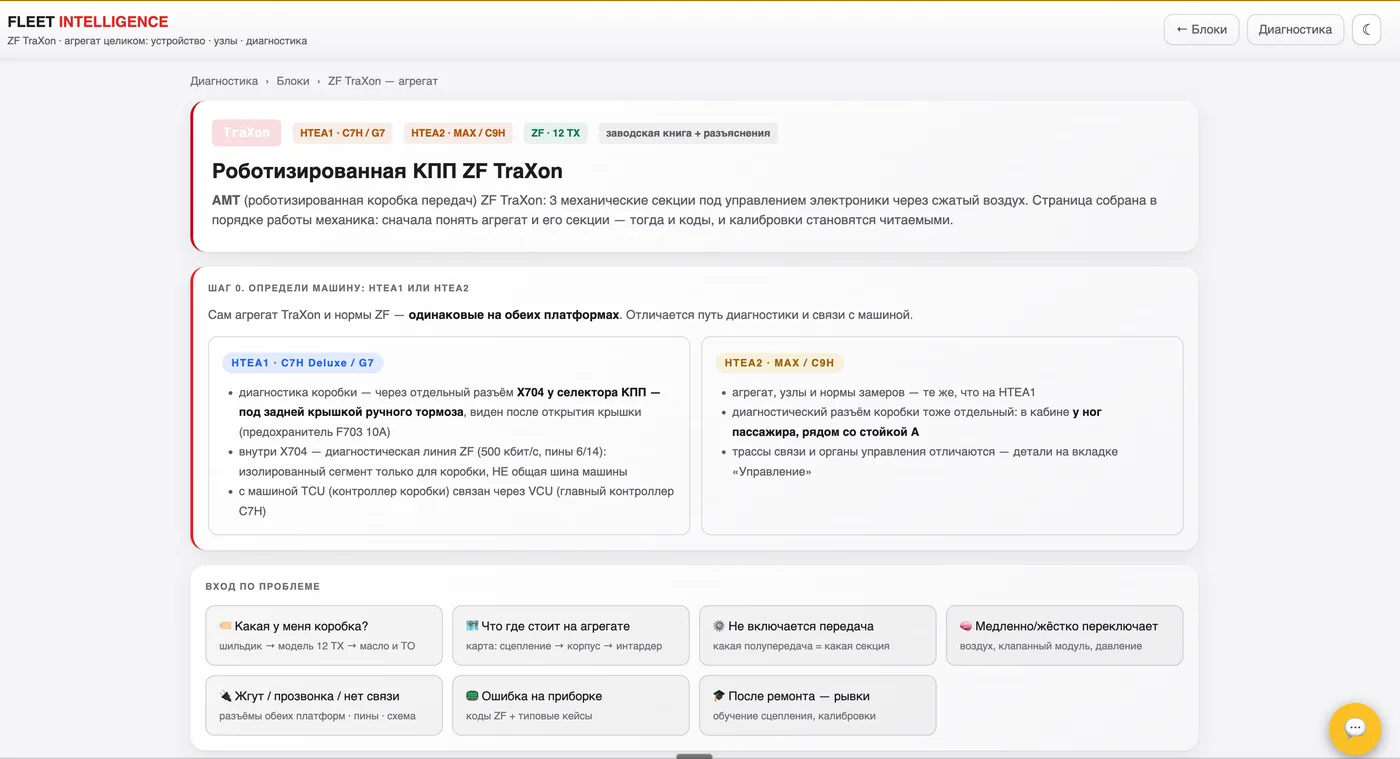
Task: Open 'После ремонта — рывки' card
Action: (817, 705)
